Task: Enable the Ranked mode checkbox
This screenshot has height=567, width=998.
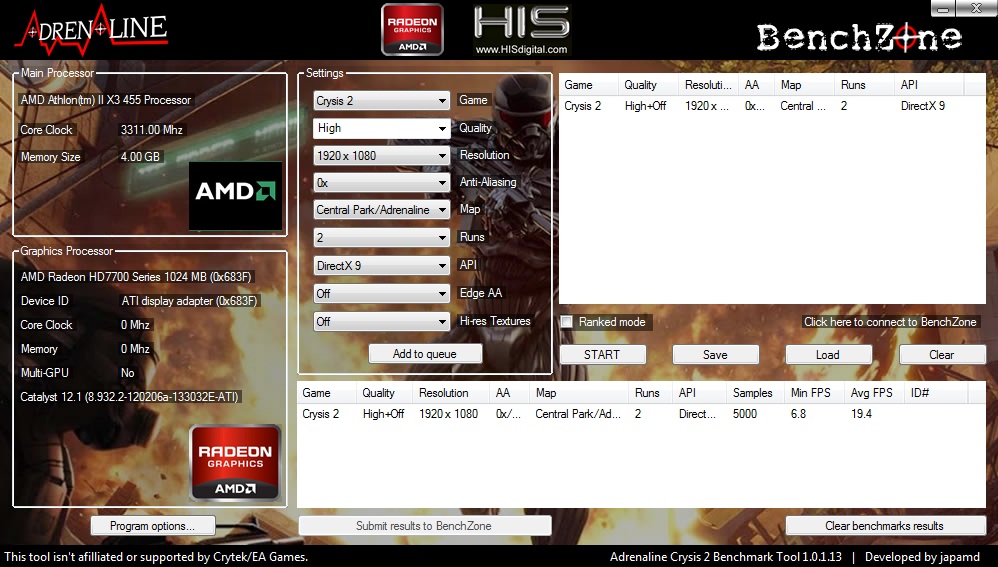Action: pos(567,322)
